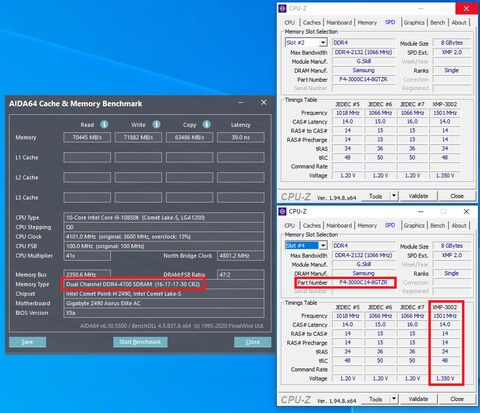
Task: Click DRAM:FSB Ratio value 47:2
Action: coord(241,275)
